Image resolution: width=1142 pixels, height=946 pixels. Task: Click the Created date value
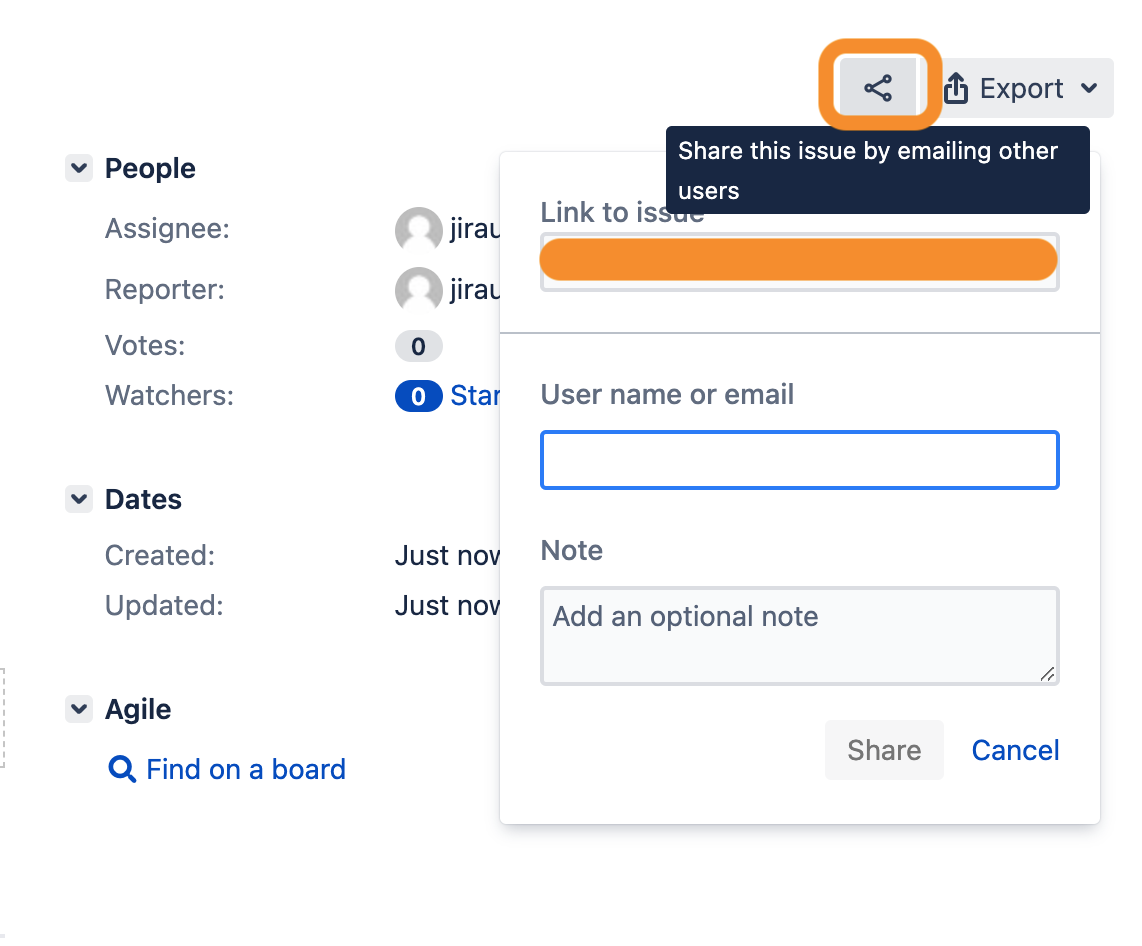[447, 555]
